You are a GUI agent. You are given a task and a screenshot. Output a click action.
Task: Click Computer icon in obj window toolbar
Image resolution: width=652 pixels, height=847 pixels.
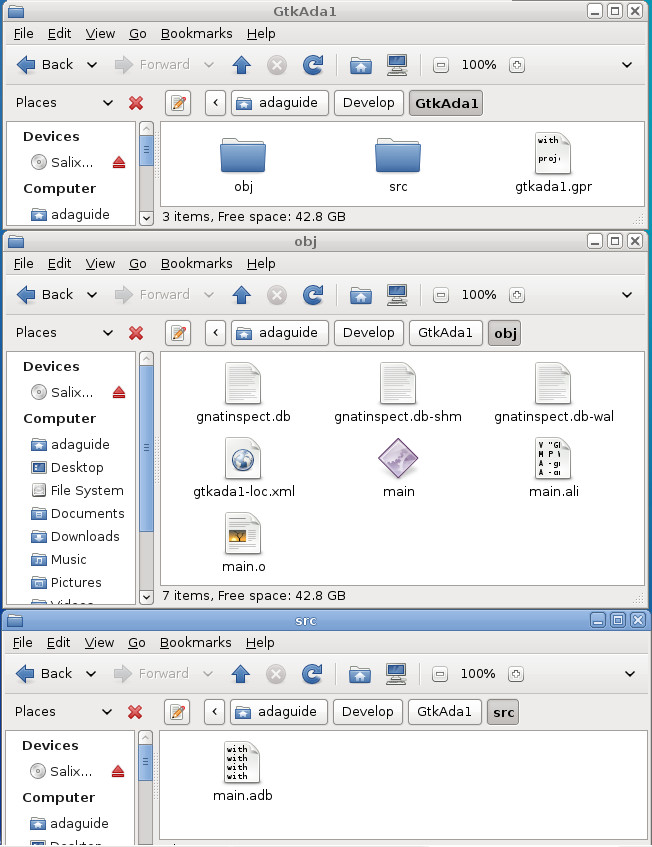(397, 295)
